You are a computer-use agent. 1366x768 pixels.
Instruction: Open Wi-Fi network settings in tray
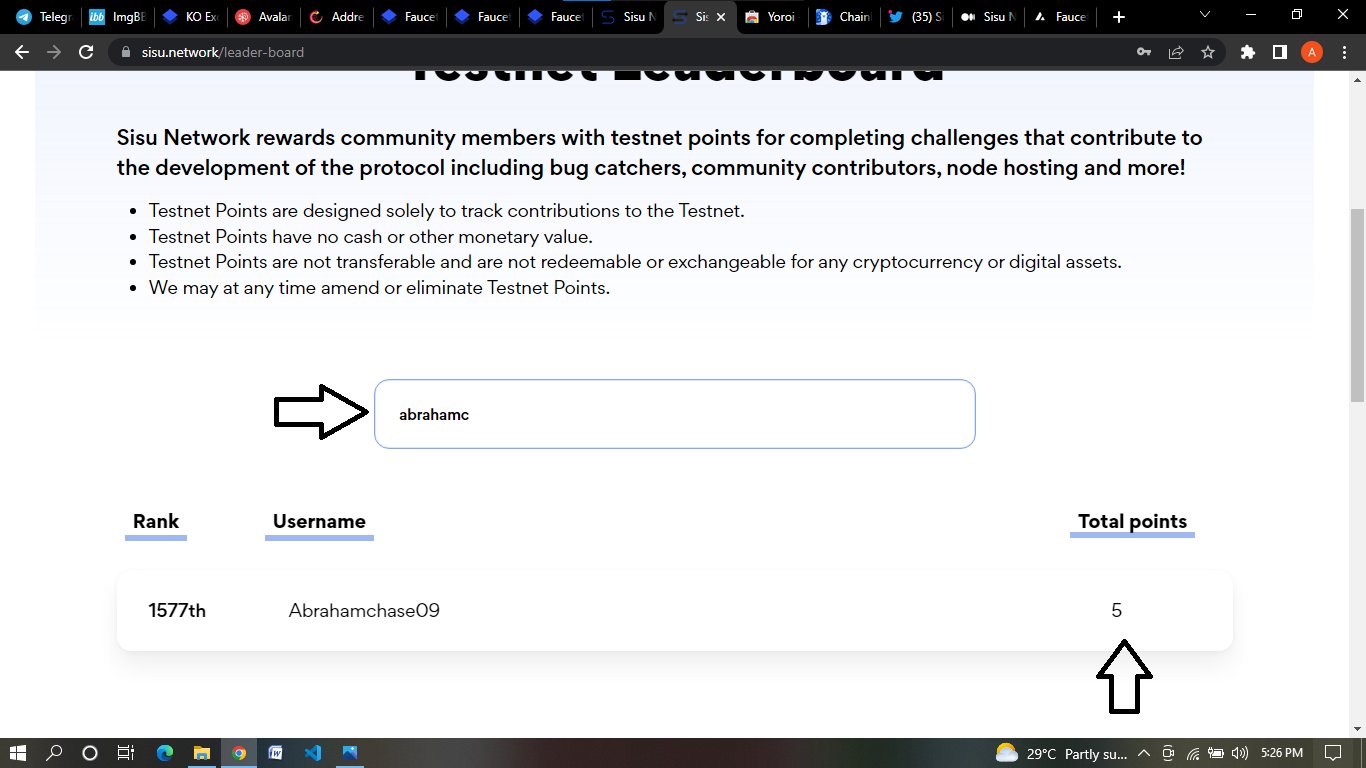click(1192, 753)
